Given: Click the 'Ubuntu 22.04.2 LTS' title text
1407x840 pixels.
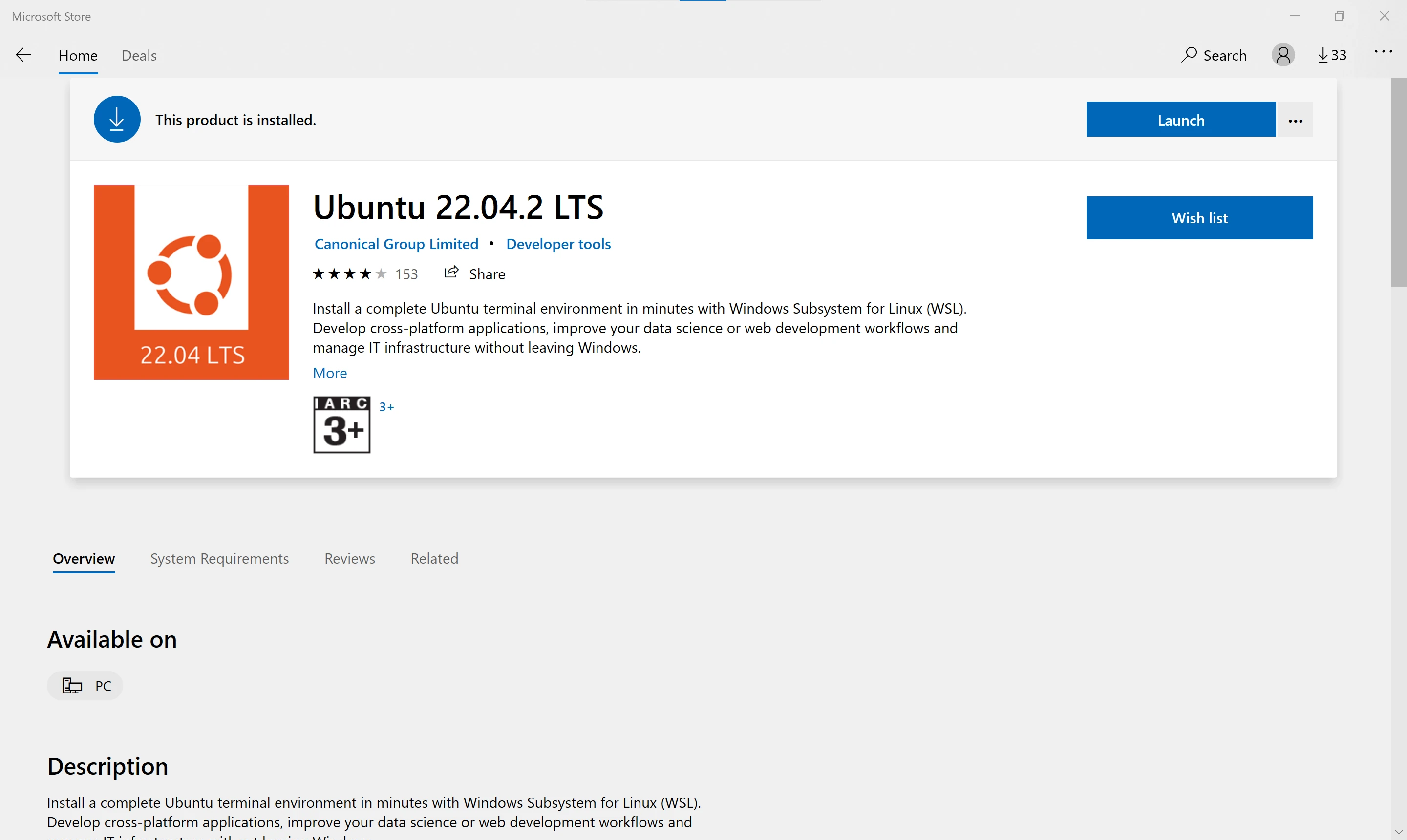Looking at the screenshot, I should 458,207.
